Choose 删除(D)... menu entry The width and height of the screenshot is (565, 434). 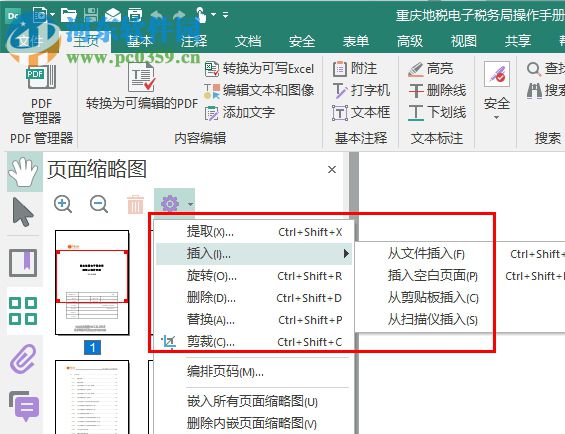(254, 298)
